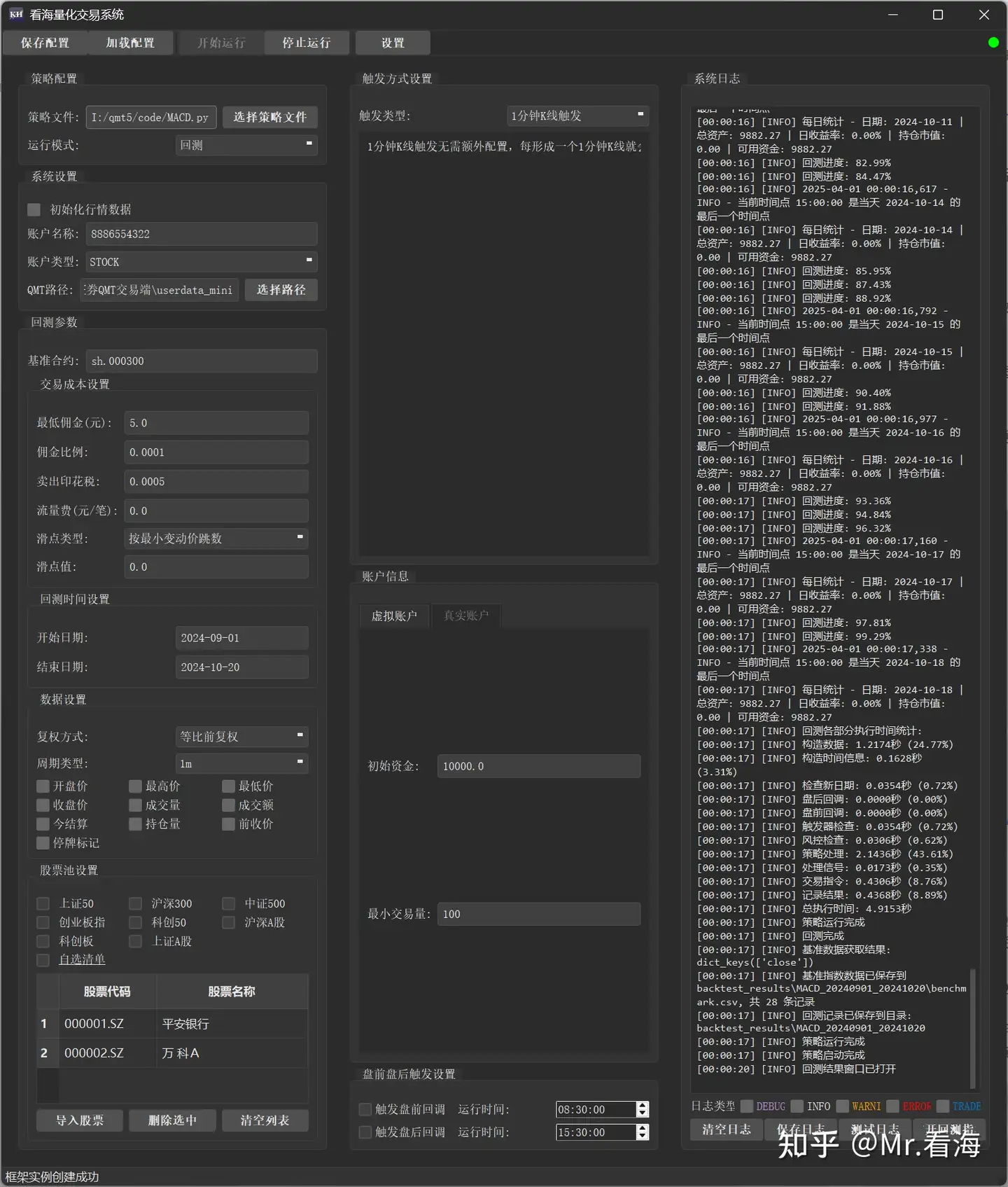This screenshot has width=1008, height=1187.
Task: Decrease 盘后回调 run time with down arrow
Action: coord(643,1136)
